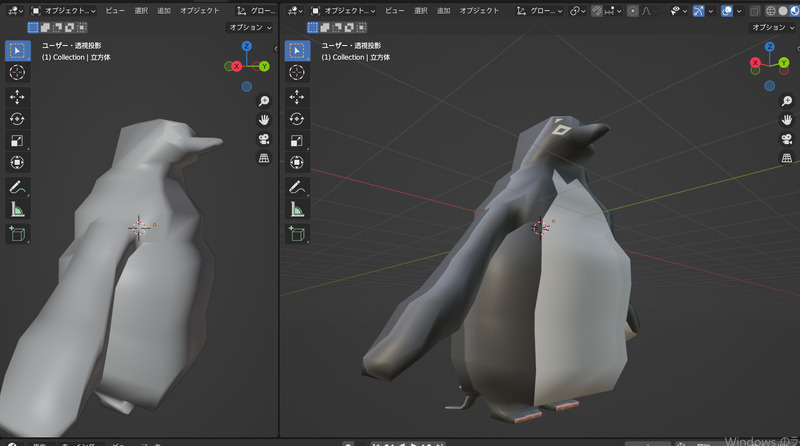Image resolution: width=800 pixels, height=446 pixels.
Task: Toggle camera view icon in right viewport
Action: [x=787, y=139]
